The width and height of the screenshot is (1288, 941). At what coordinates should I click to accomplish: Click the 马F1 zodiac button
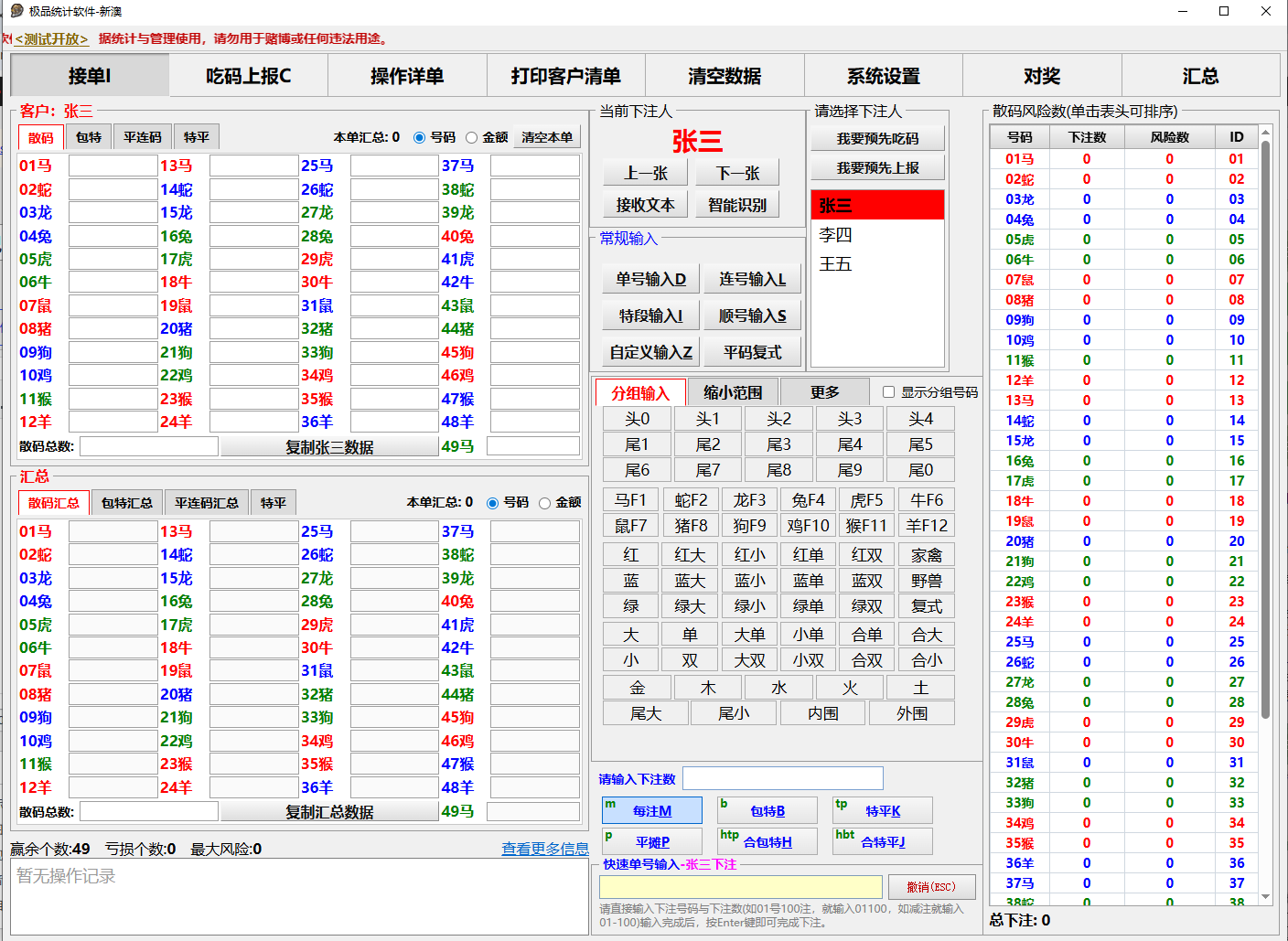click(x=630, y=500)
